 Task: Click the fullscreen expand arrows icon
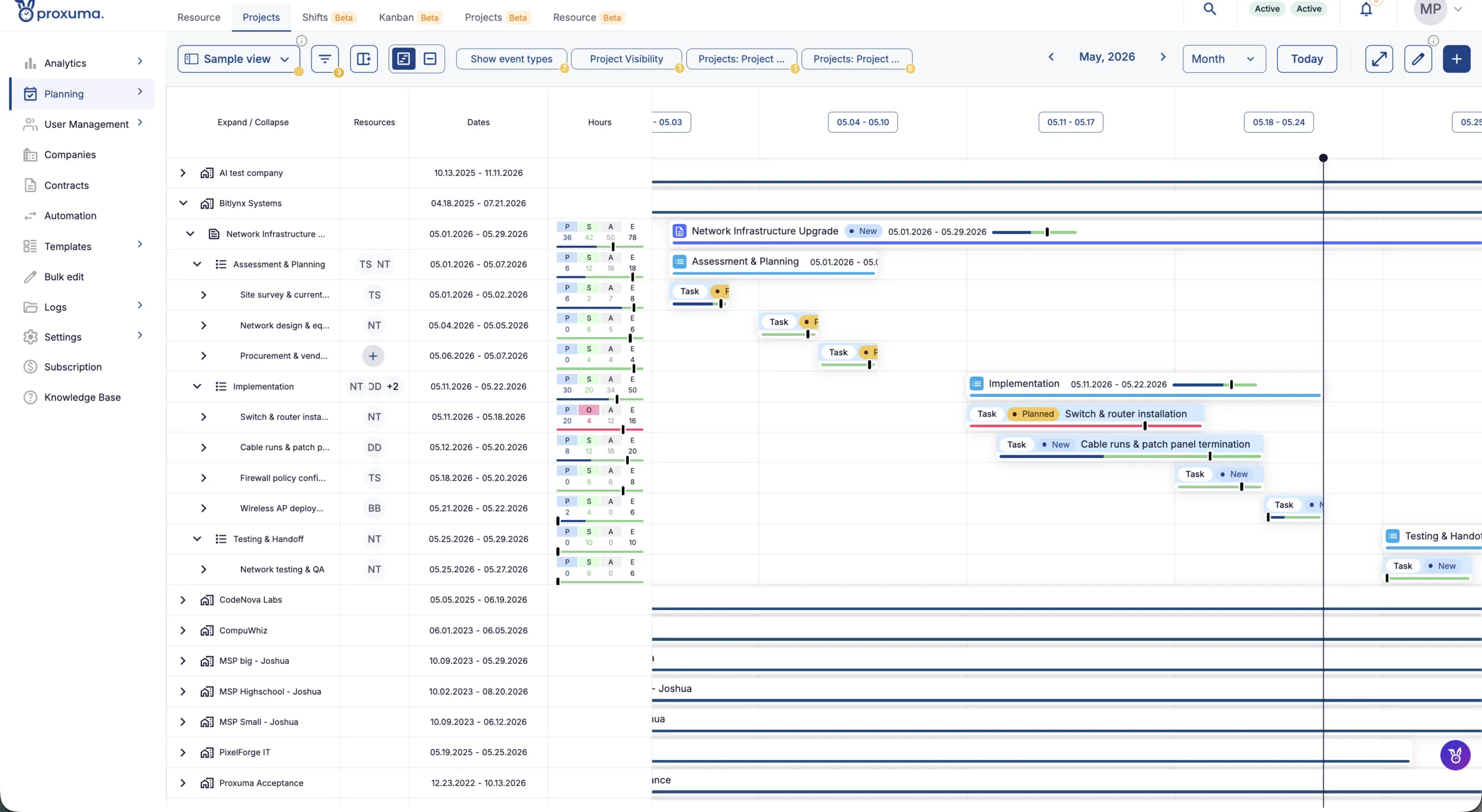pyautogui.click(x=1379, y=59)
